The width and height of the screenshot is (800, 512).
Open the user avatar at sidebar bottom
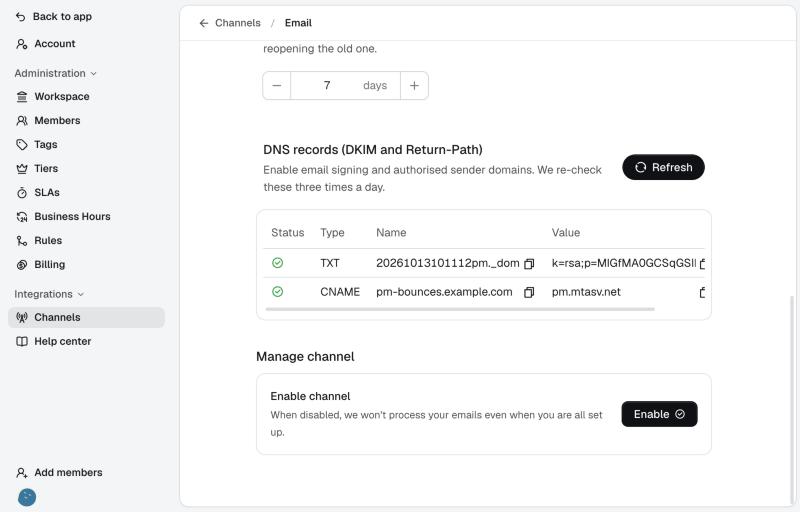pyautogui.click(x=27, y=497)
